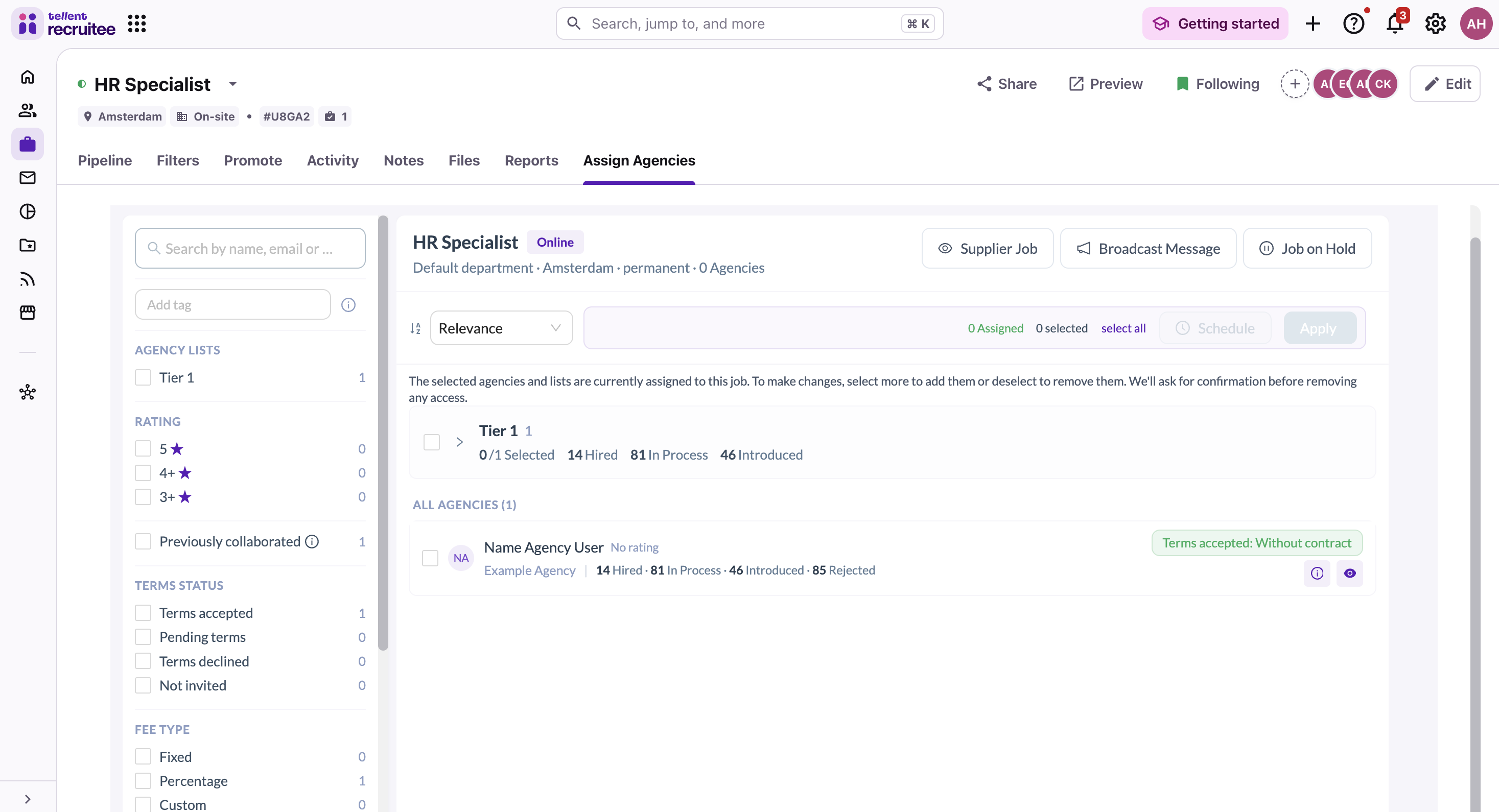Click the CK team member avatar
The width and height of the screenshot is (1499, 812).
pyautogui.click(x=1383, y=84)
